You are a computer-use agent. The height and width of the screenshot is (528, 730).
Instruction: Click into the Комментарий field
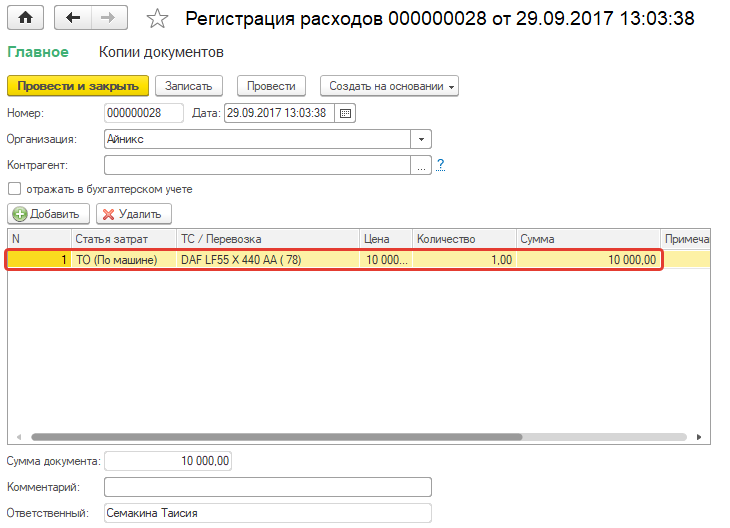(x=268, y=487)
